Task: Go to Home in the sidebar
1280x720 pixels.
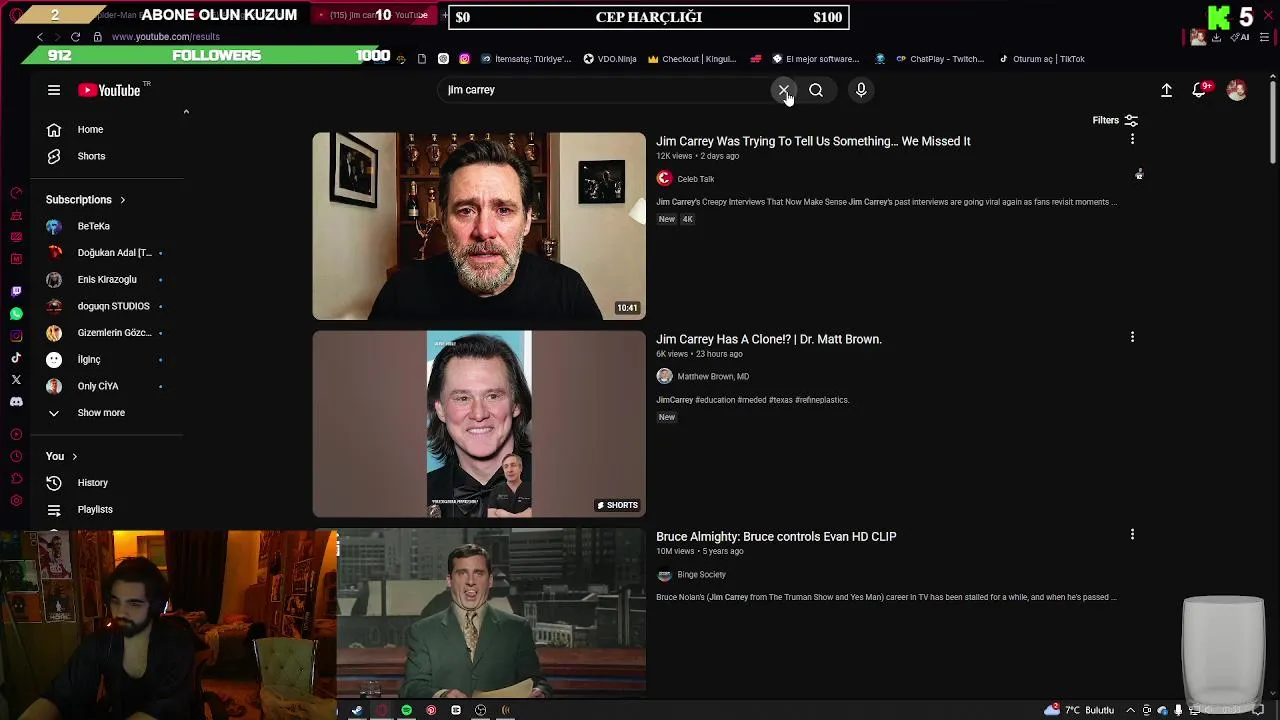Action: tap(107, 129)
